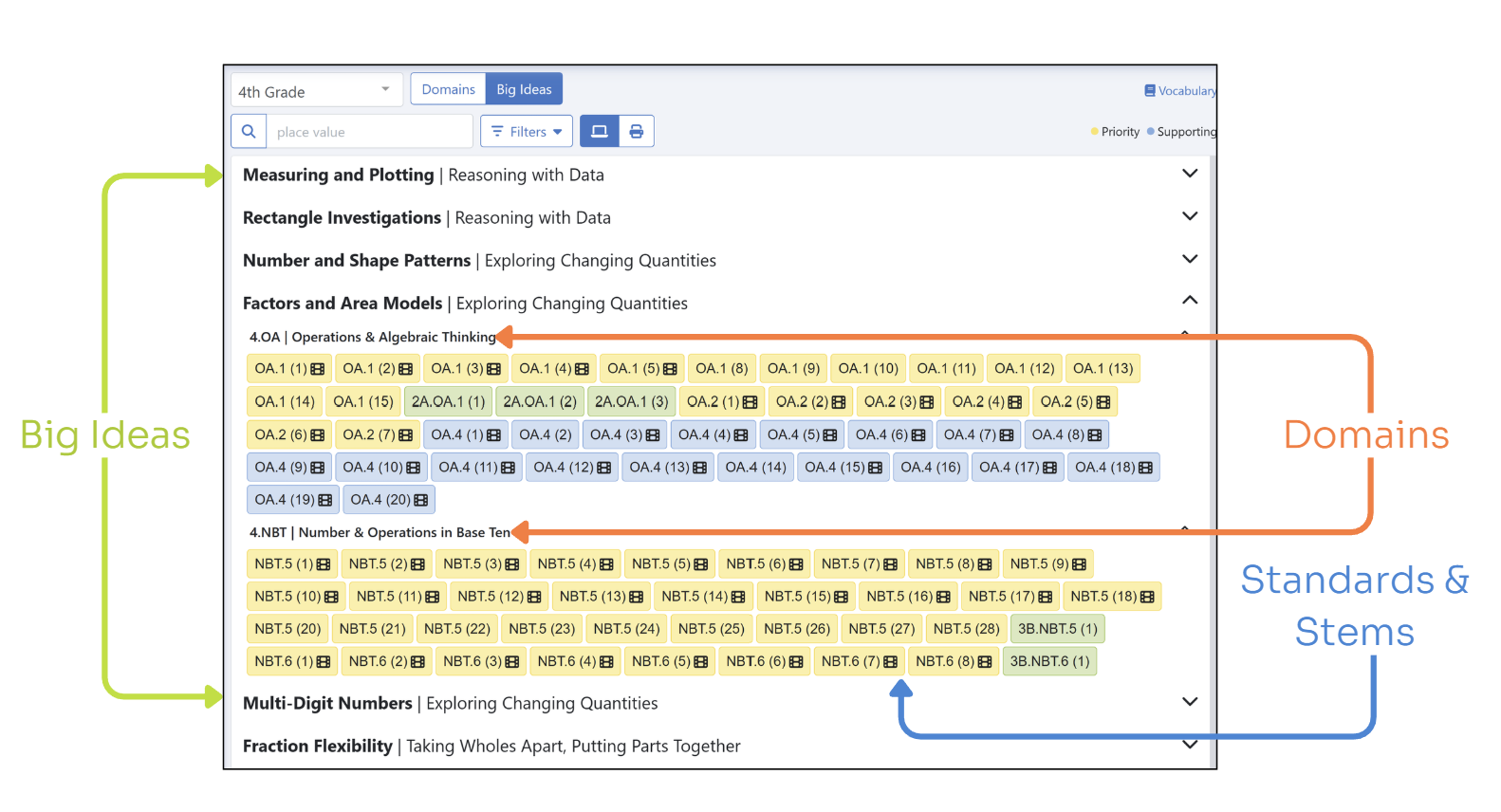Select the Big Ideas view toggle
The image size is (1501, 812).
(x=524, y=89)
